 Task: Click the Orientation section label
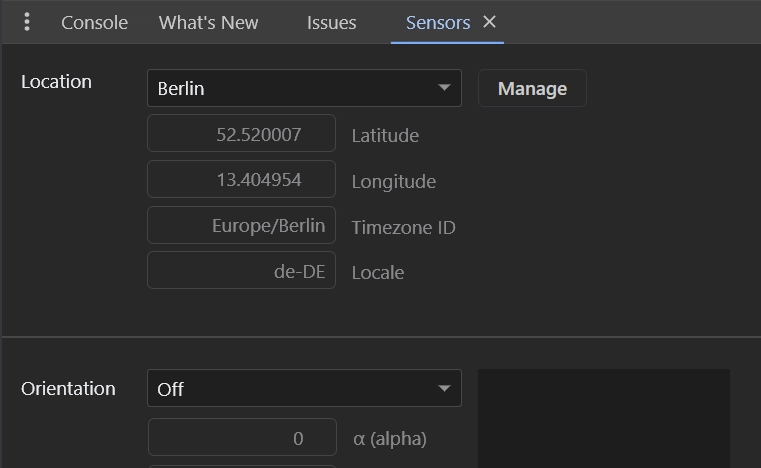click(68, 388)
